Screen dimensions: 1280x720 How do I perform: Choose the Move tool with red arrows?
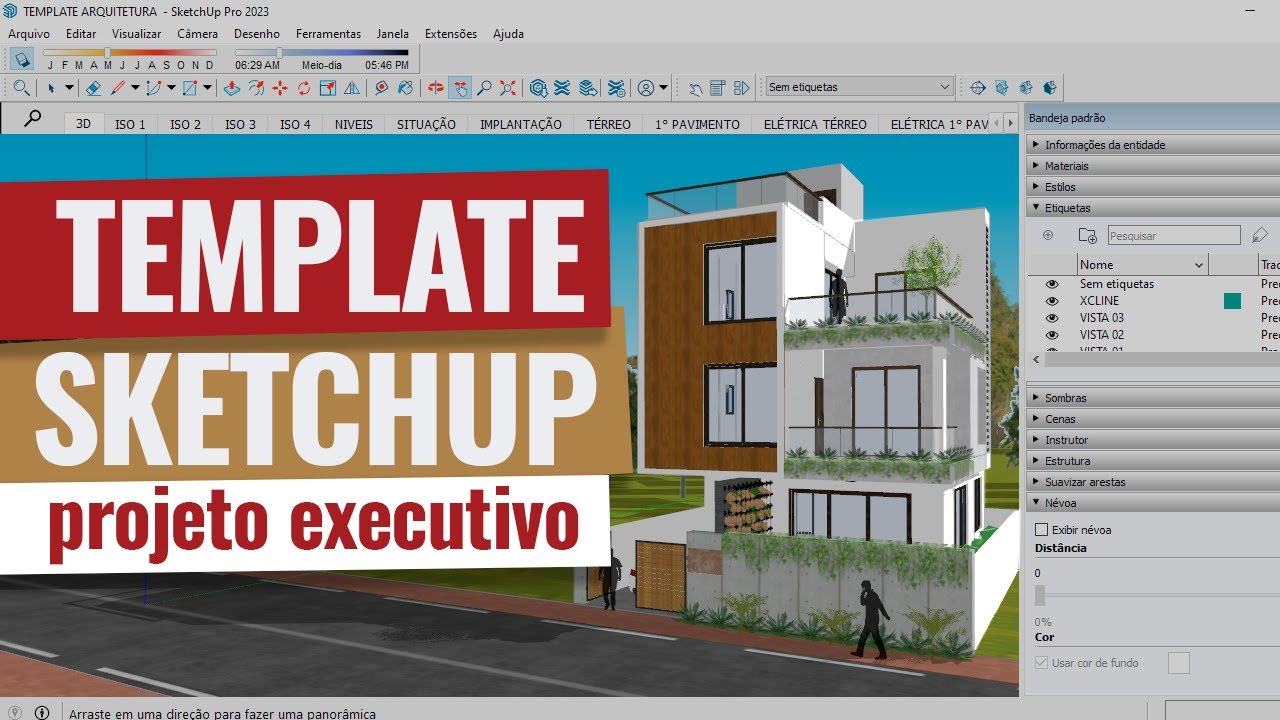tap(280, 88)
